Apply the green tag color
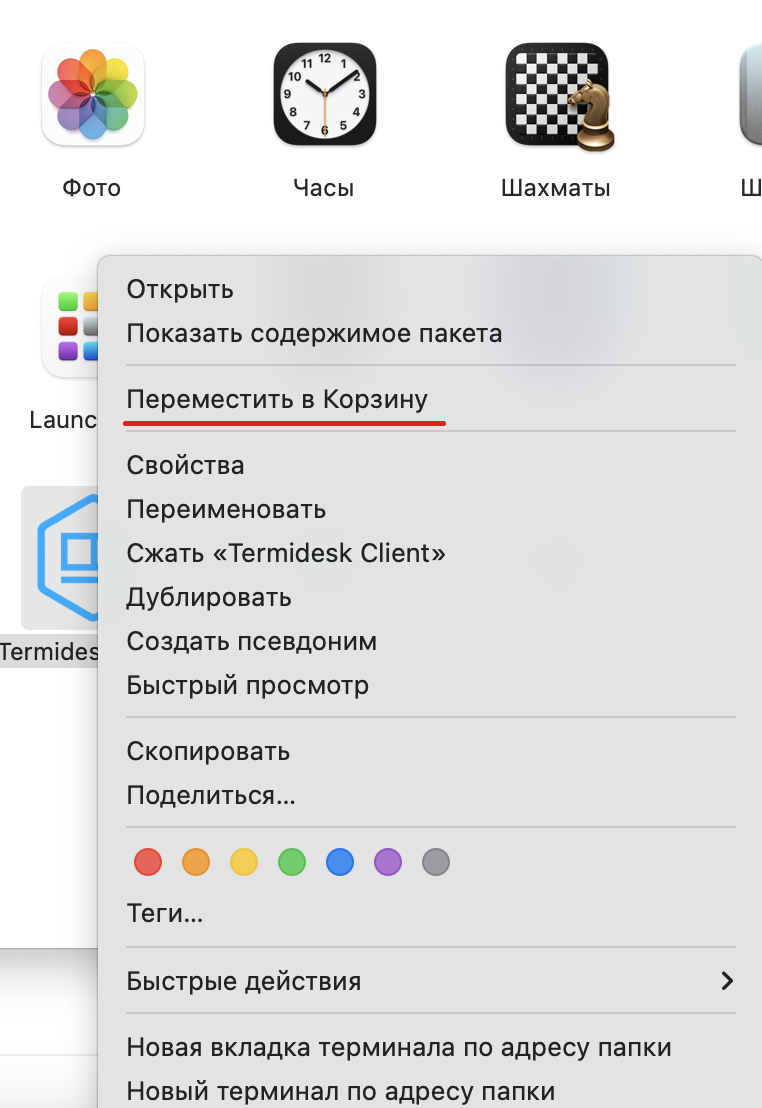Viewport: 762px width, 1108px height. [292, 861]
